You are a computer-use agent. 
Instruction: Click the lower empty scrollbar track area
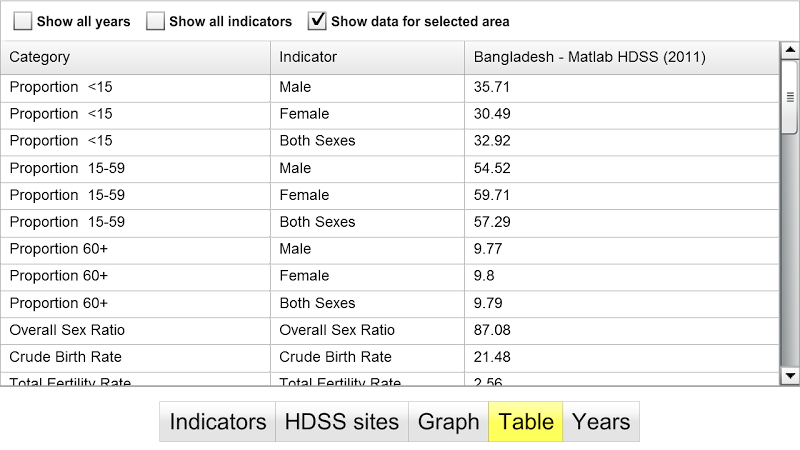[789, 260]
